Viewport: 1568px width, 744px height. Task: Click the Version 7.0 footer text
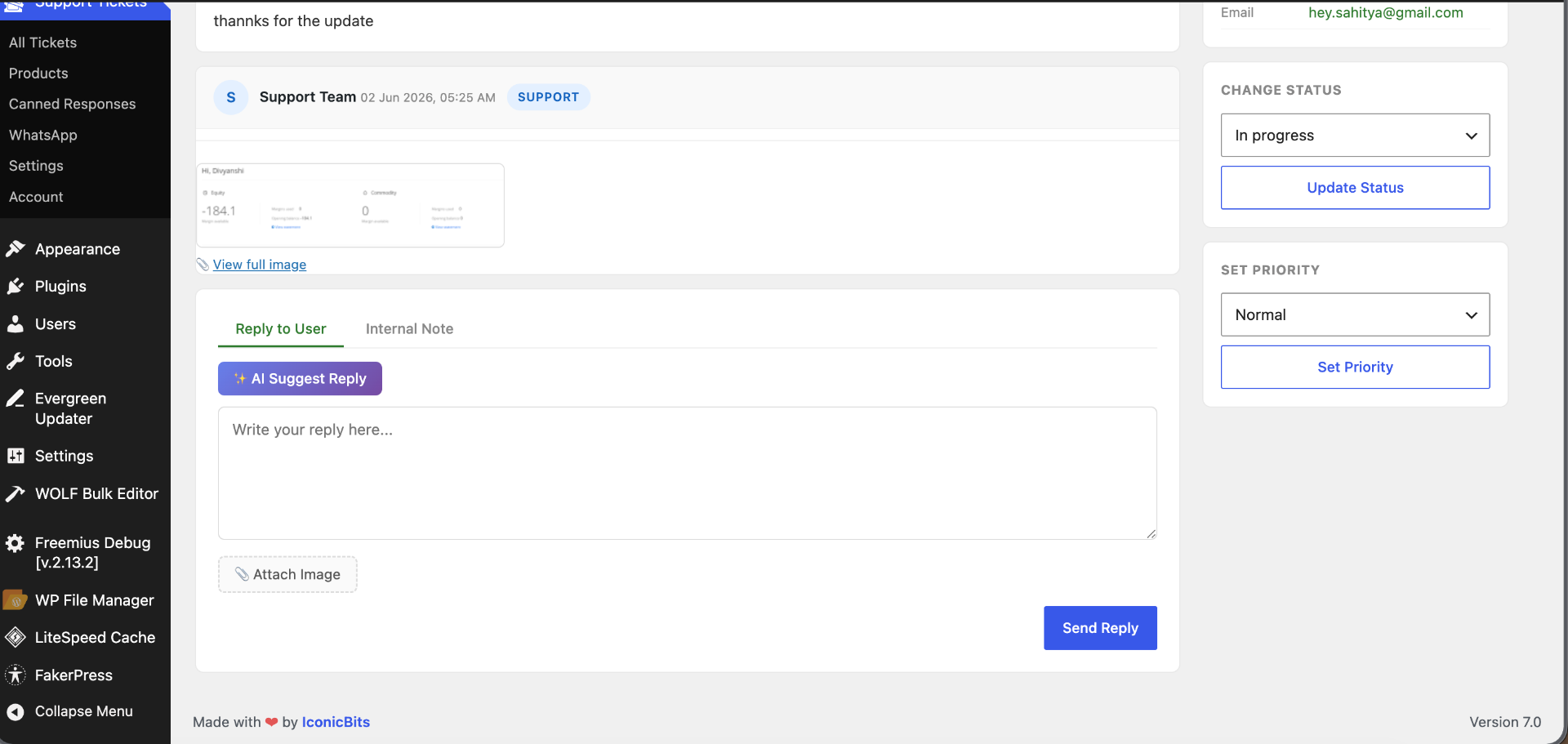1505,722
